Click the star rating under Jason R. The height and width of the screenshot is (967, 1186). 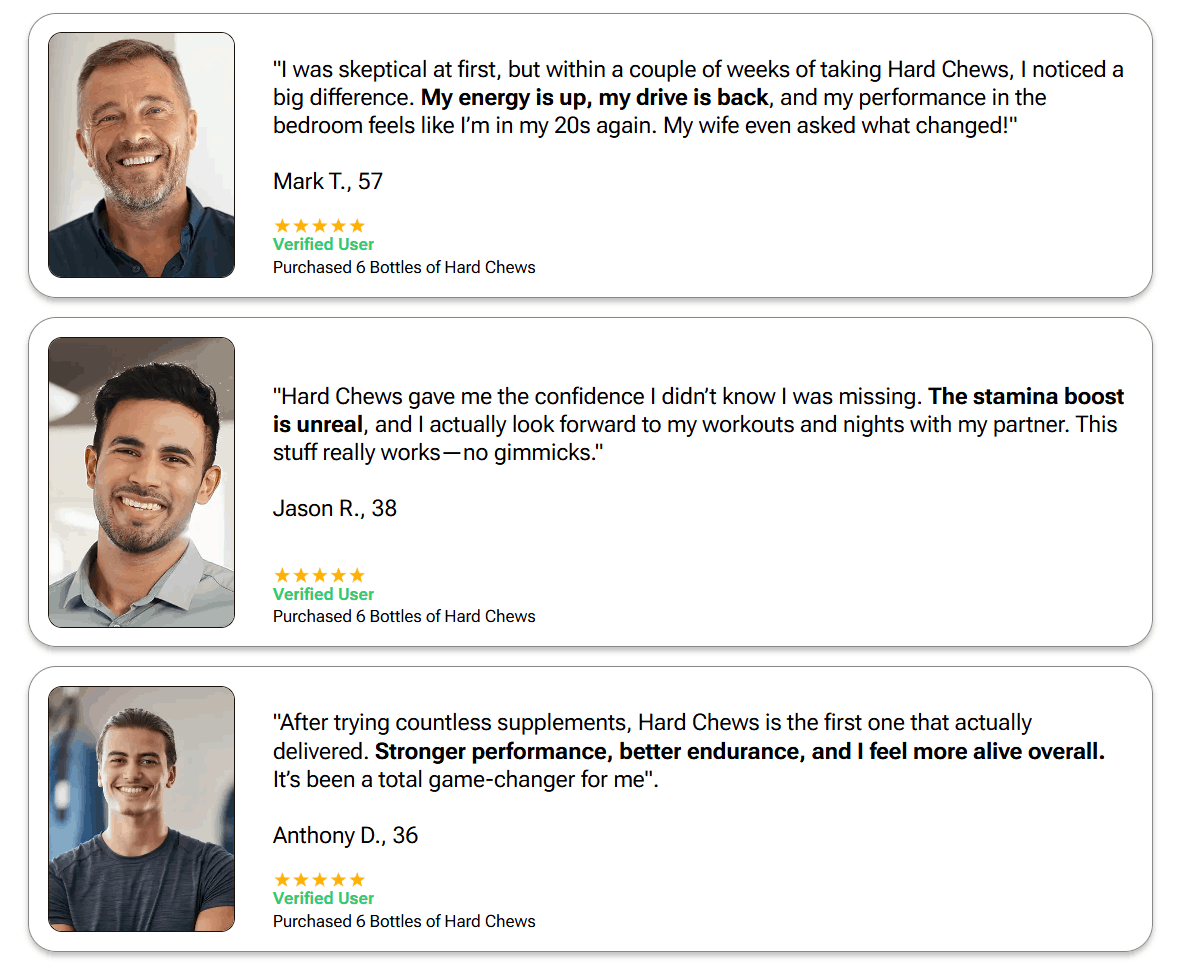319,575
